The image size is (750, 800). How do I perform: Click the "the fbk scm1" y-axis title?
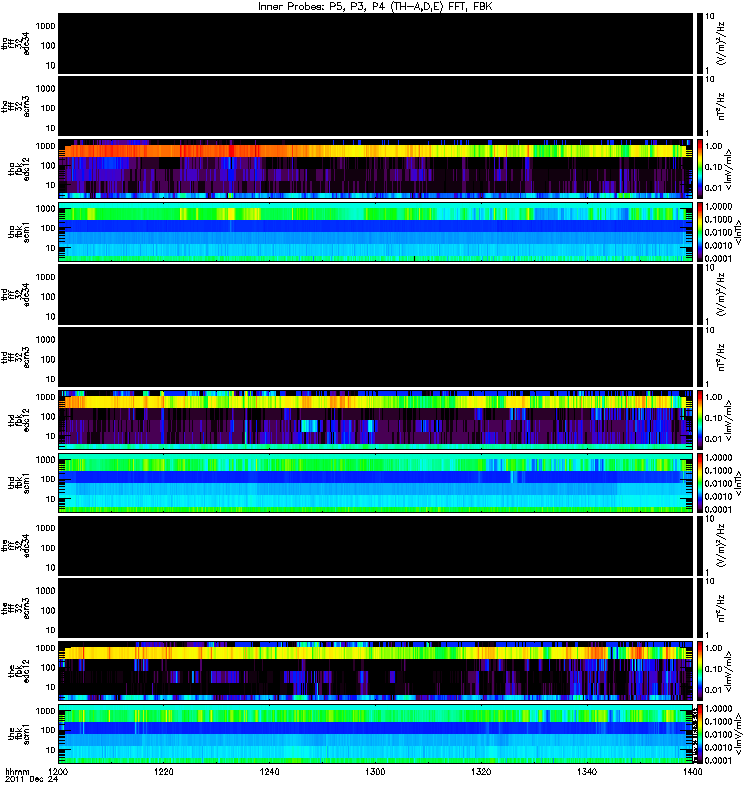[x=19, y=734]
